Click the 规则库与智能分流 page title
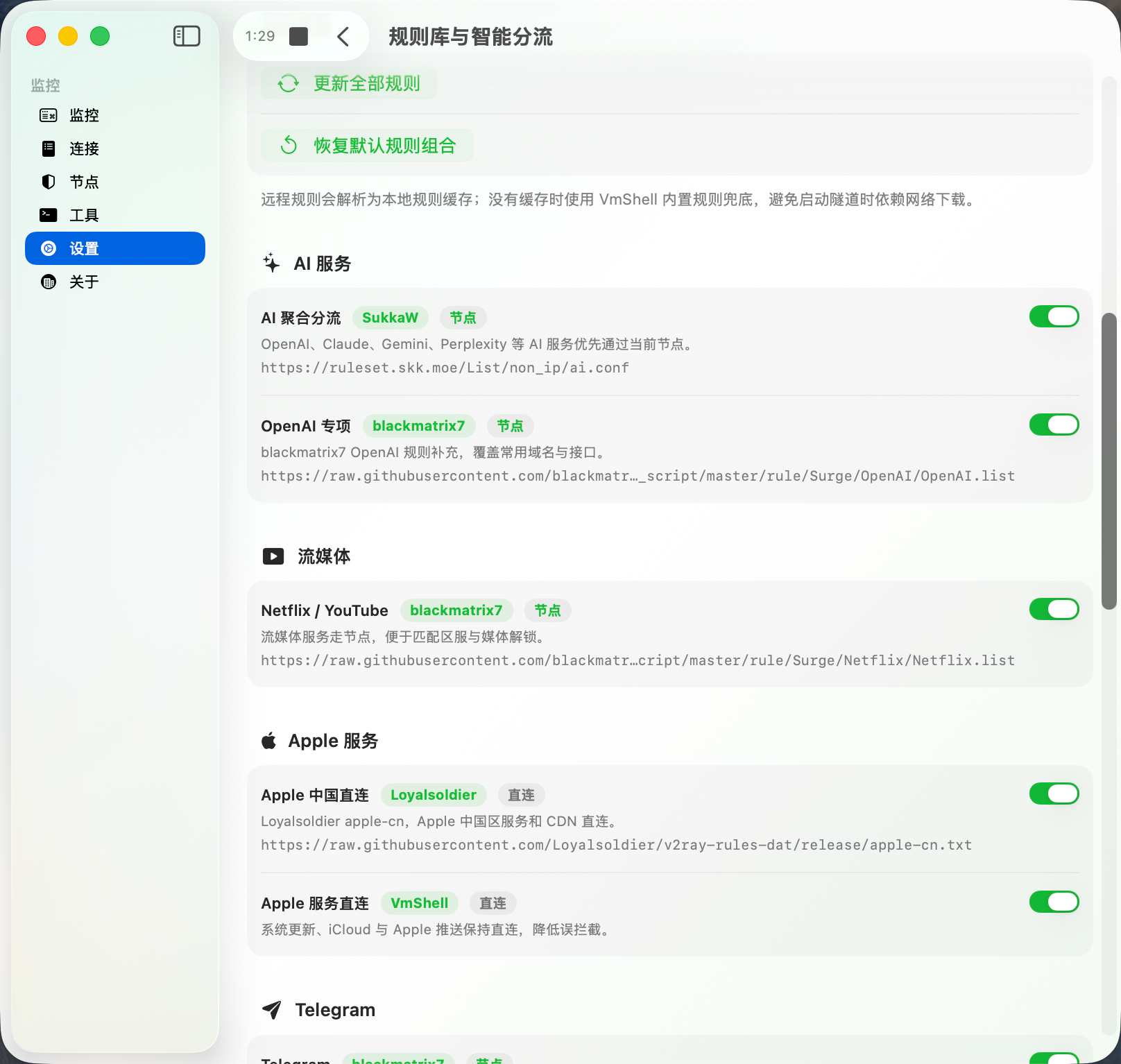1121x1064 pixels. point(470,37)
